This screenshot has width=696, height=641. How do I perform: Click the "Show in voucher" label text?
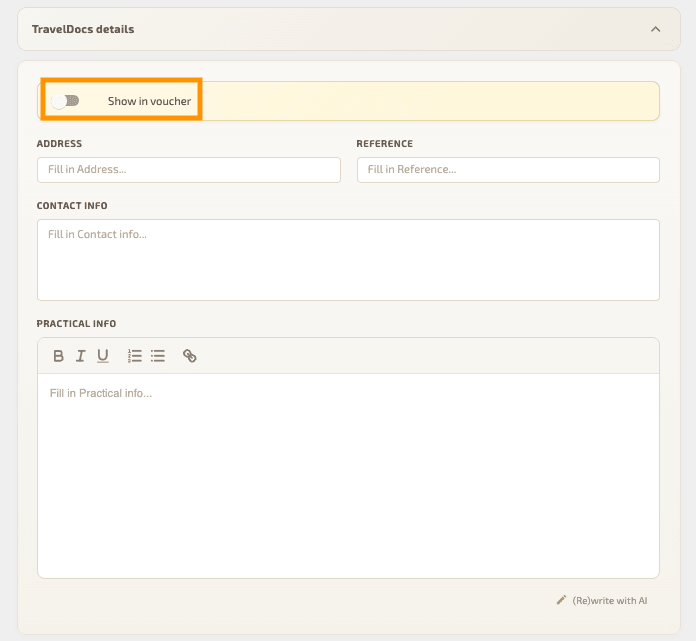[149, 101]
